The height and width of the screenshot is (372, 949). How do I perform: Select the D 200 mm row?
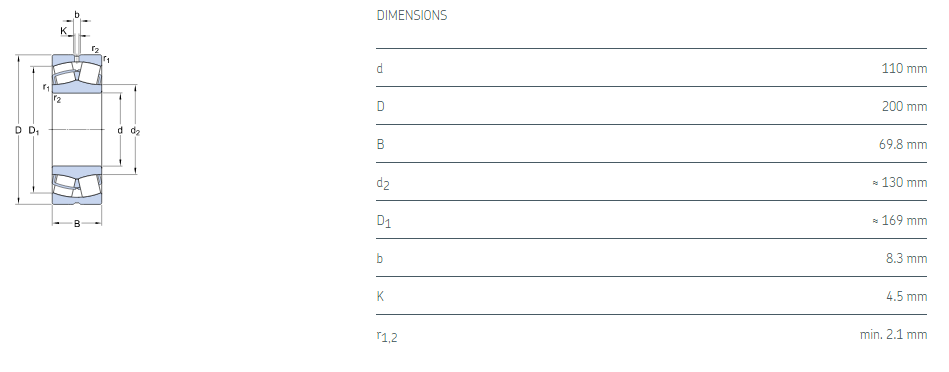[651, 106]
